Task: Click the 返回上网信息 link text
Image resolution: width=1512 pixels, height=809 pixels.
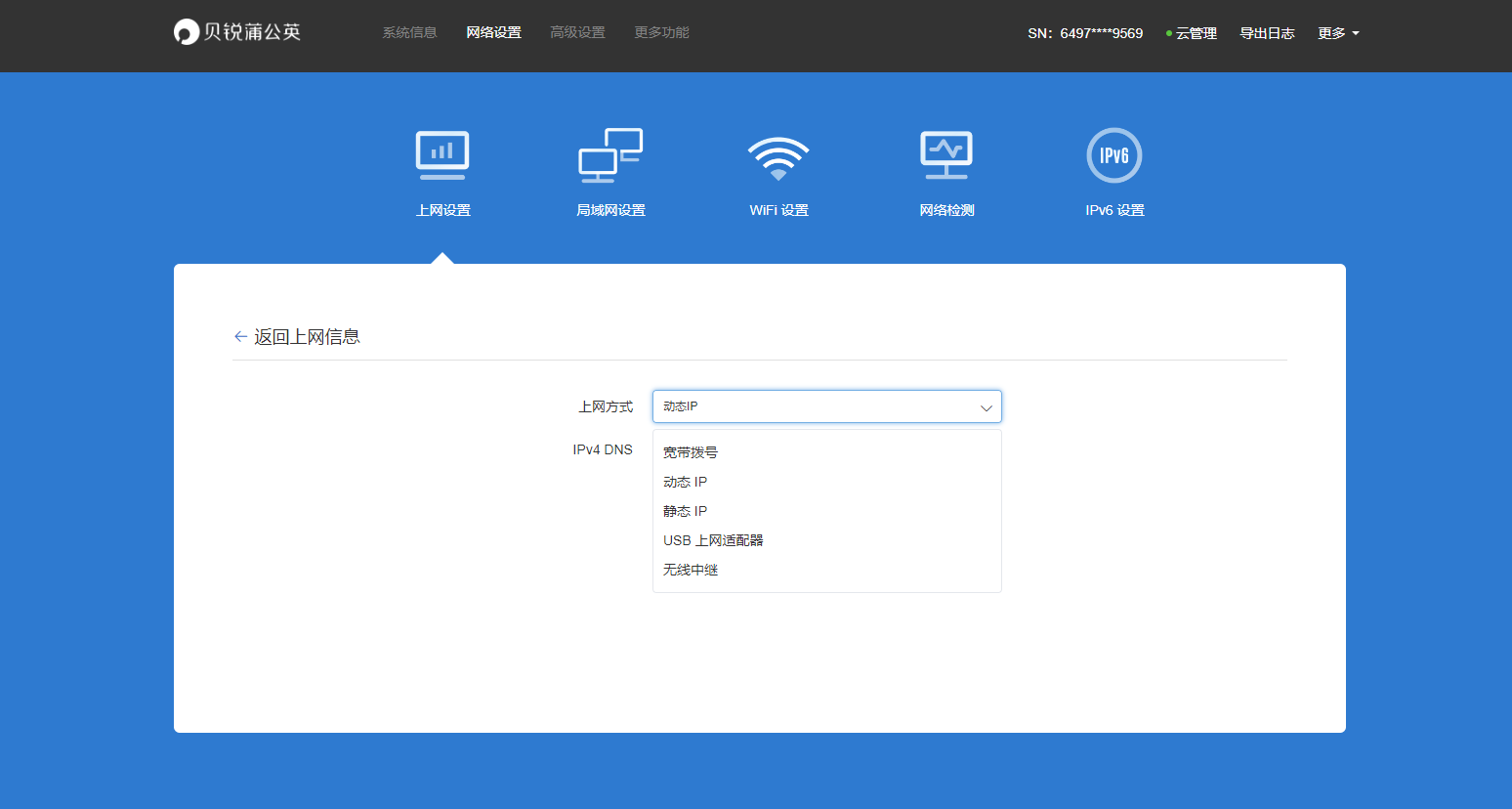Action: coord(307,337)
